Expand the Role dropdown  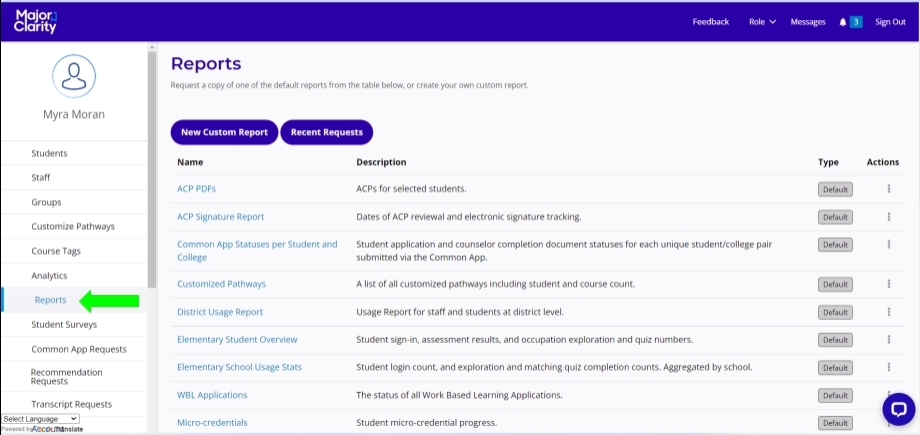click(762, 22)
